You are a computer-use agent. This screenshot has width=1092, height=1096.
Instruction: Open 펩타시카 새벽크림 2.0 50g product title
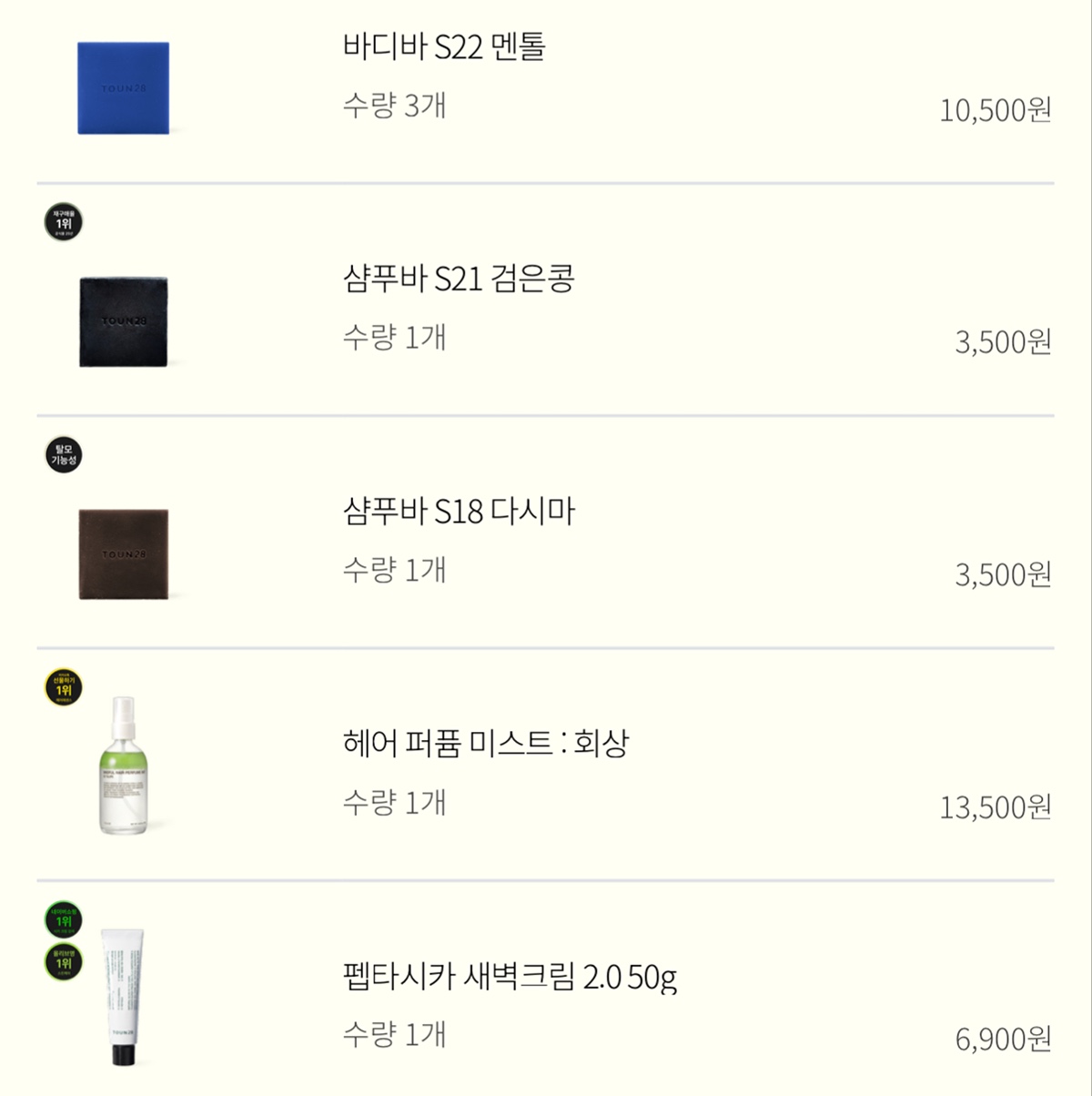click(510, 977)
